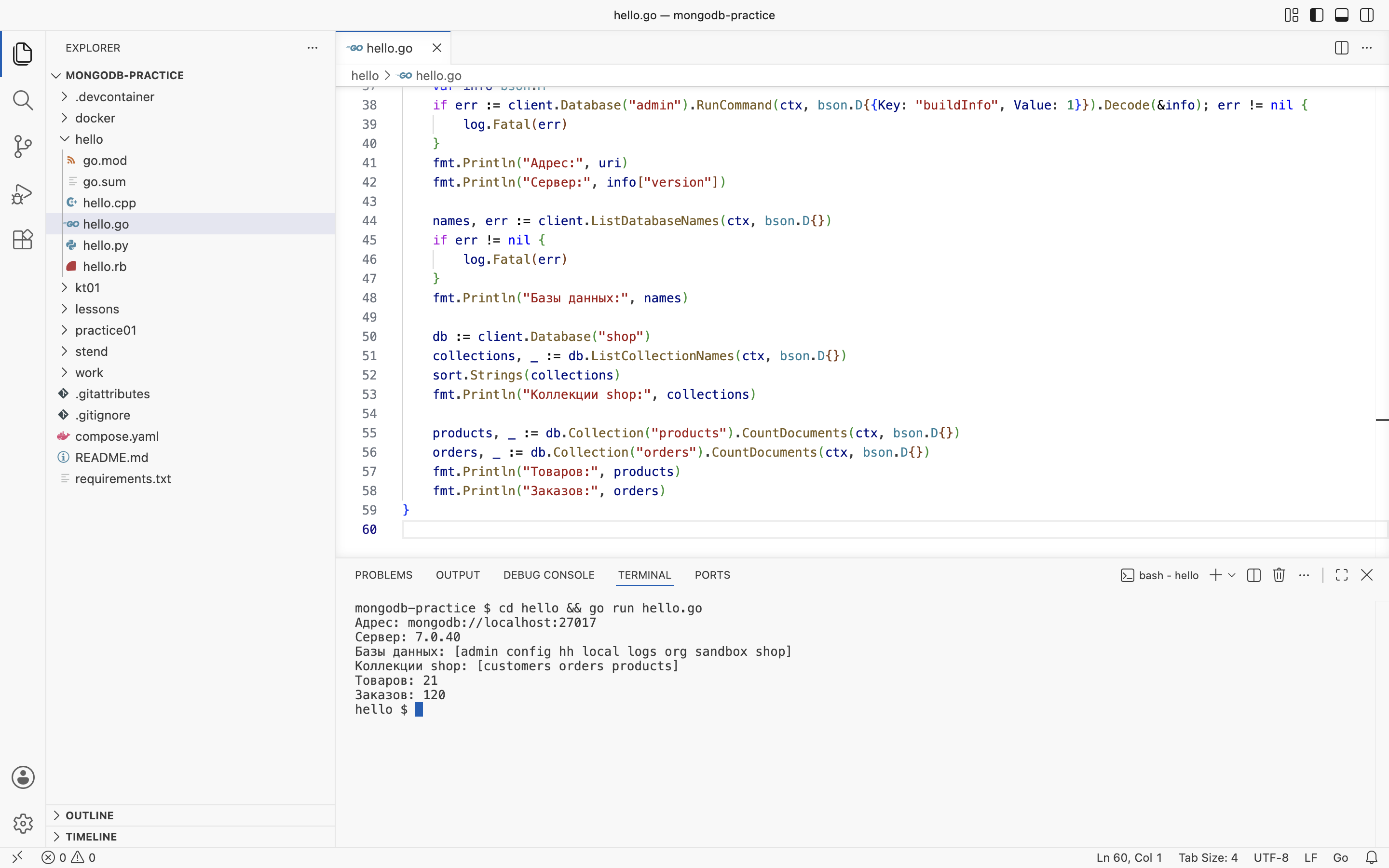1389x868 pixels.
Task: Expand the .devcontainer folder
Action: [190, 96]
